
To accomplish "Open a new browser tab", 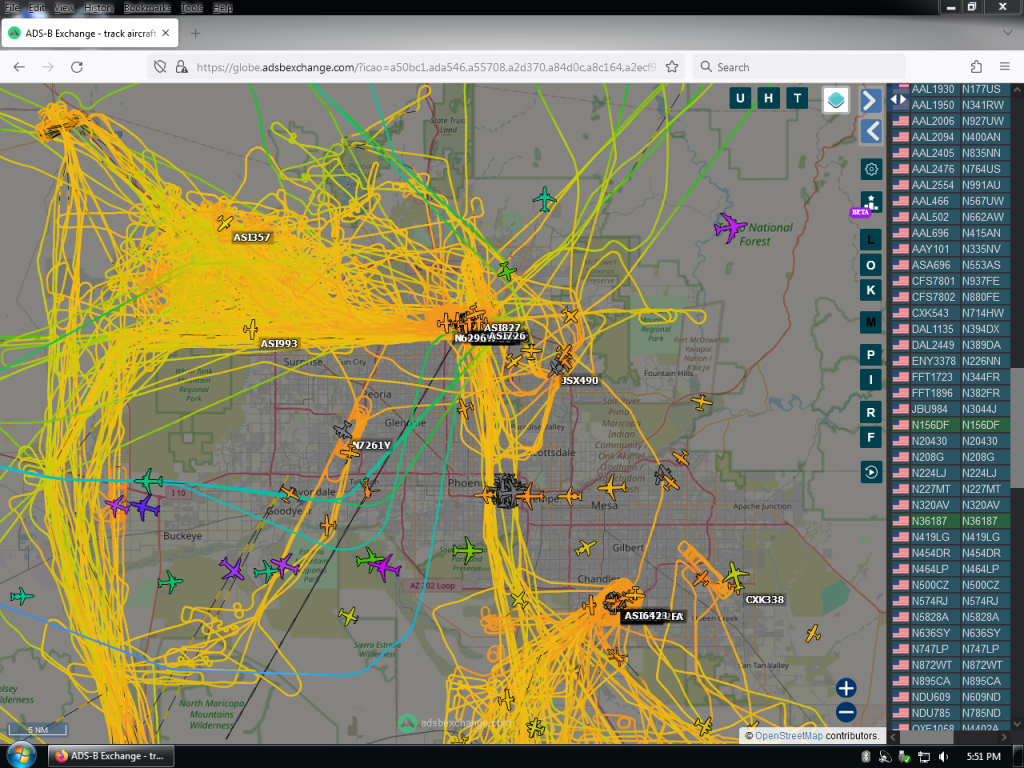I will click(195, 33).
